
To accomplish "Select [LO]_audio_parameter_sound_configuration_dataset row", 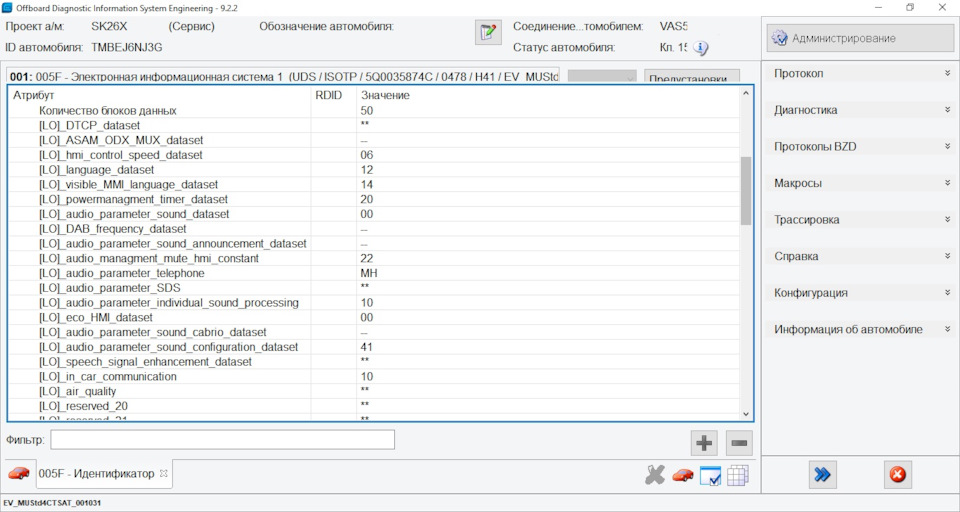I will [374, 347].
